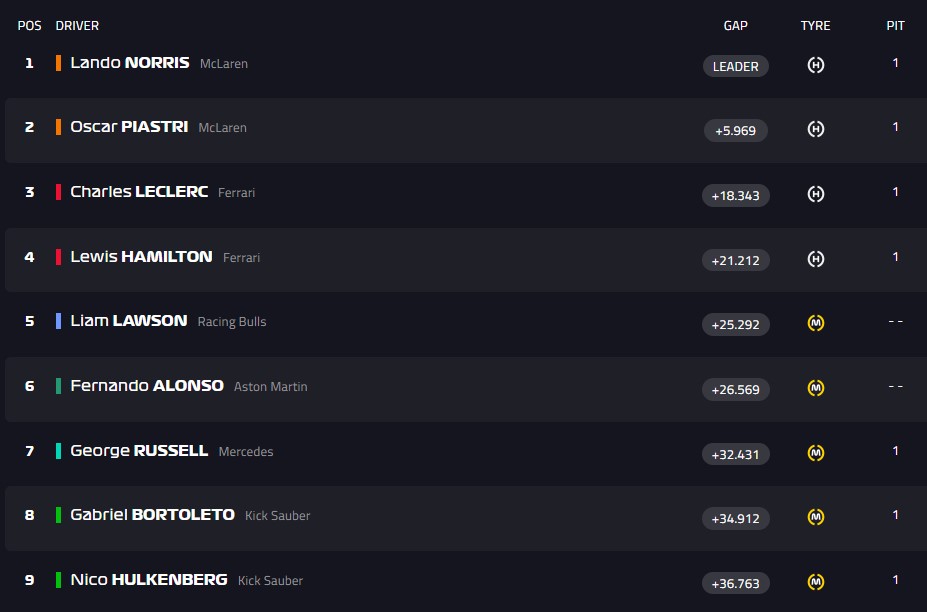
Task: Click the orange McLaren color bar beside Piastri
Action: tap(59, 127)
